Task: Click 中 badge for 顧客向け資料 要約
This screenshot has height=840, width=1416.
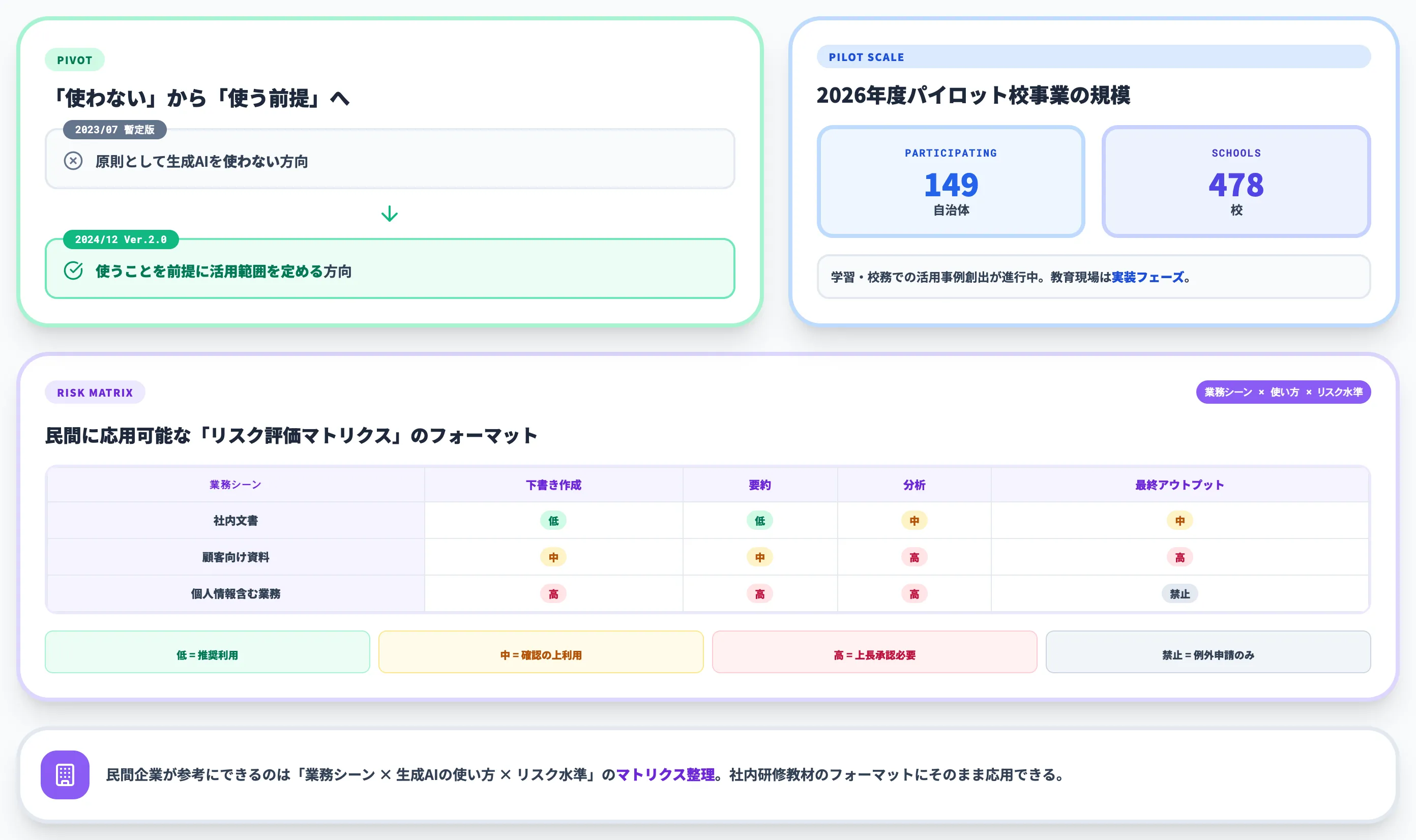Action: tap(760, 557)
